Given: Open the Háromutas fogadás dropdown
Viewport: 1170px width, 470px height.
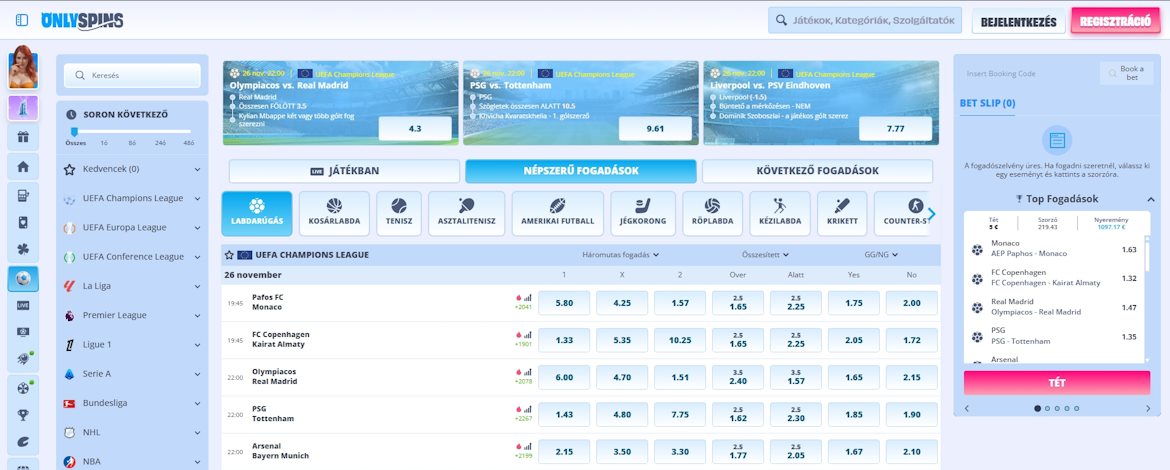Looking at the screenshot, I should 620,255.
